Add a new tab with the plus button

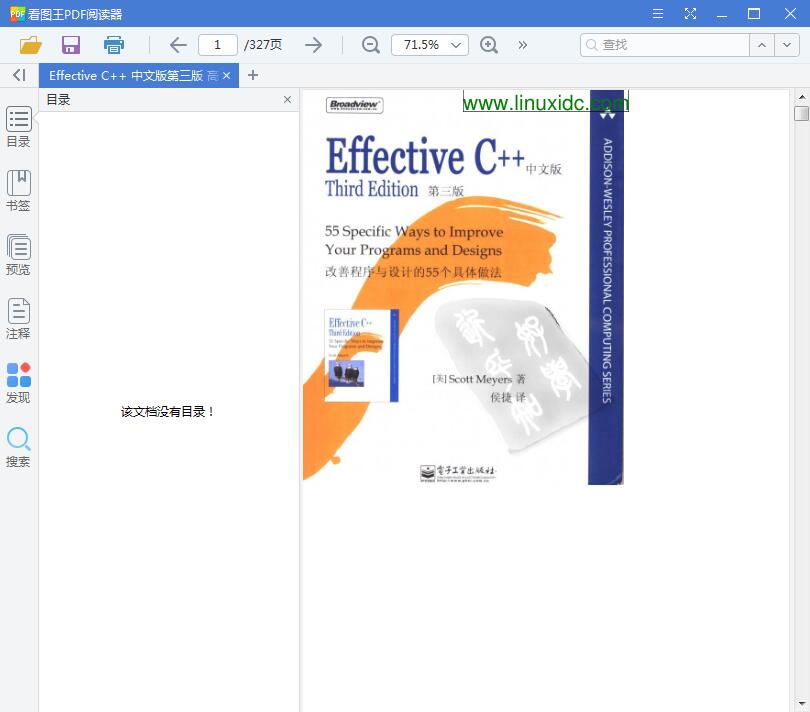pos(253,75)
